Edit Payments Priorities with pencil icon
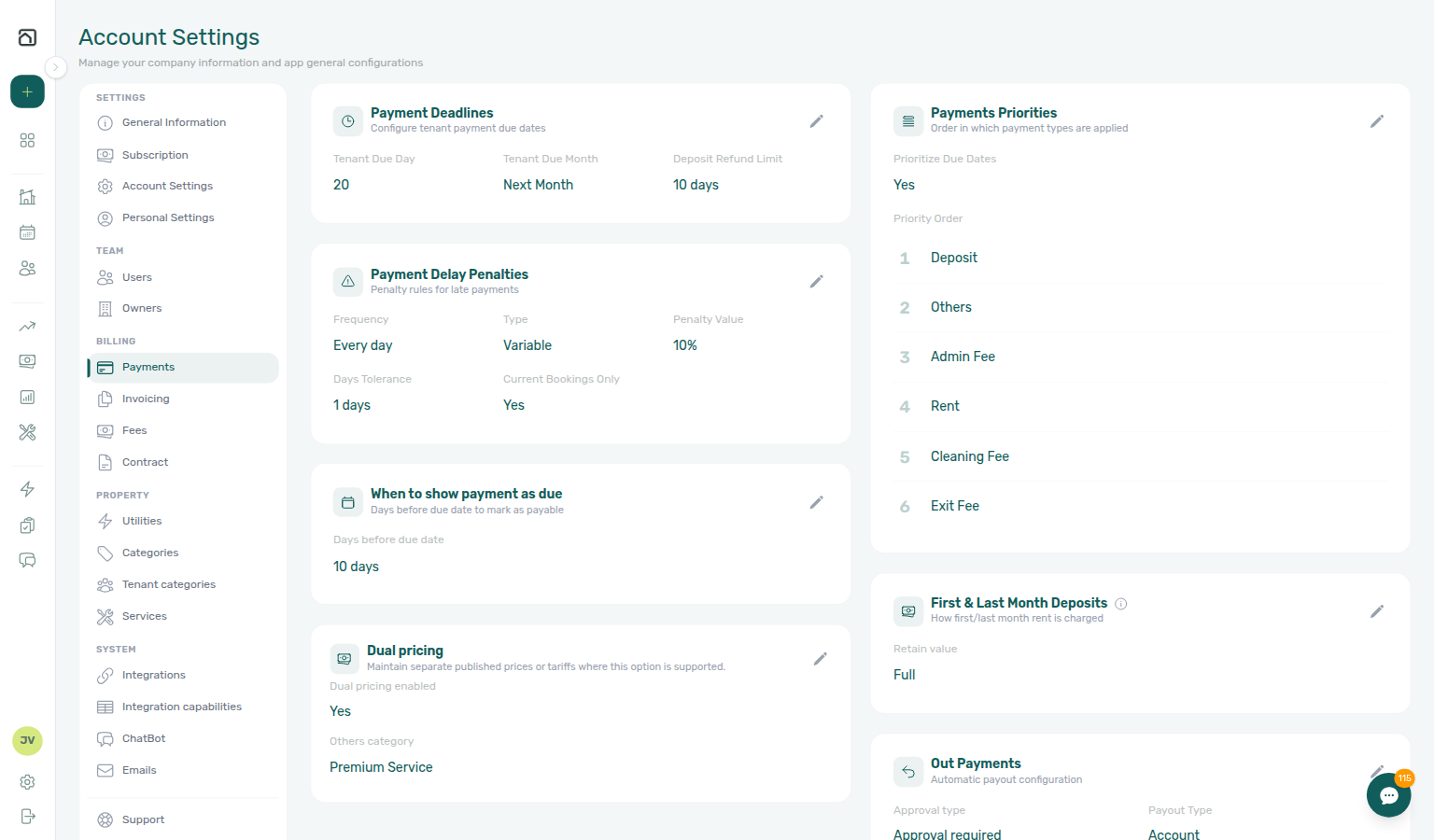The width and height of the screenshot is (1434, 840). (1376, 121)
